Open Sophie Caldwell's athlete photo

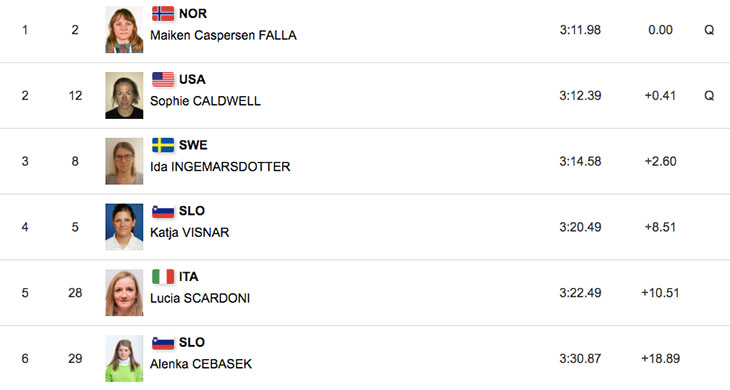point(124,95)
